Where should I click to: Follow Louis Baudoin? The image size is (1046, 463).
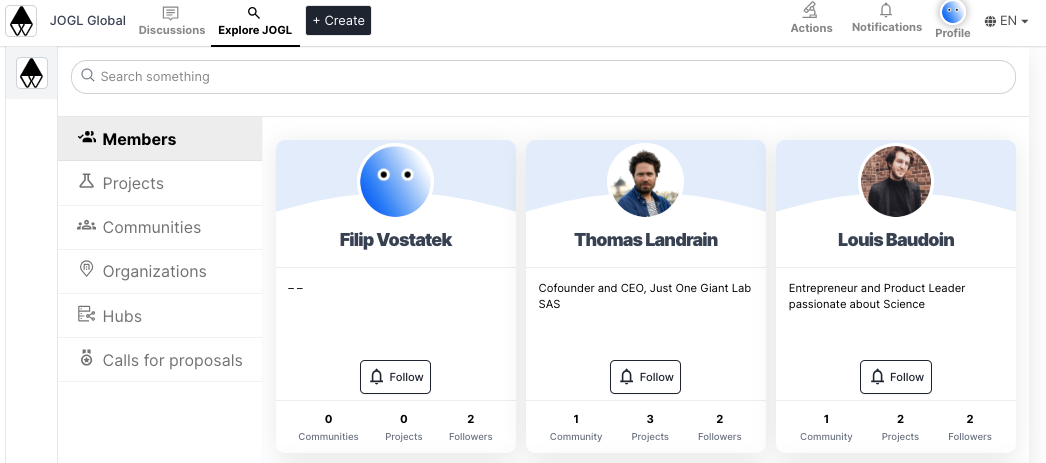click(x=896, y=377)
